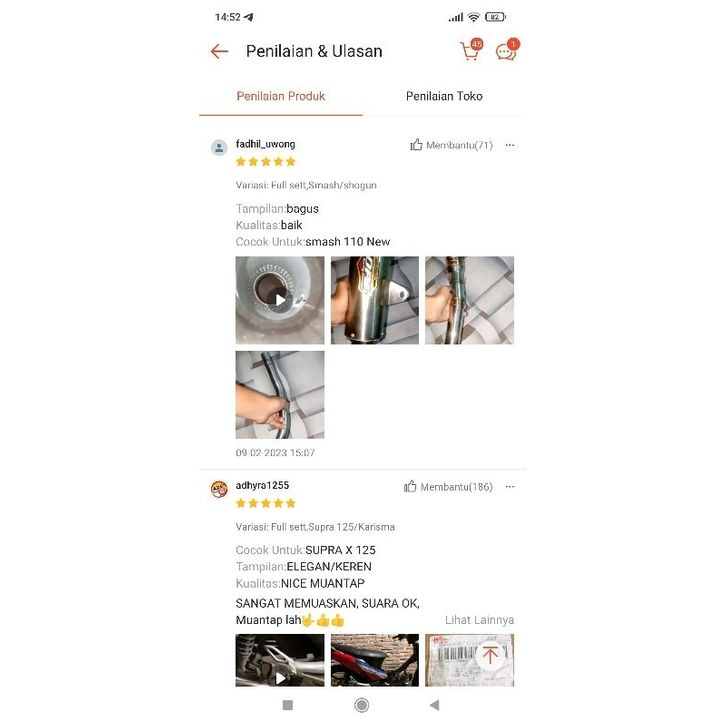Play fadhil_uwong's exhaust pipe video

(280, 300)
